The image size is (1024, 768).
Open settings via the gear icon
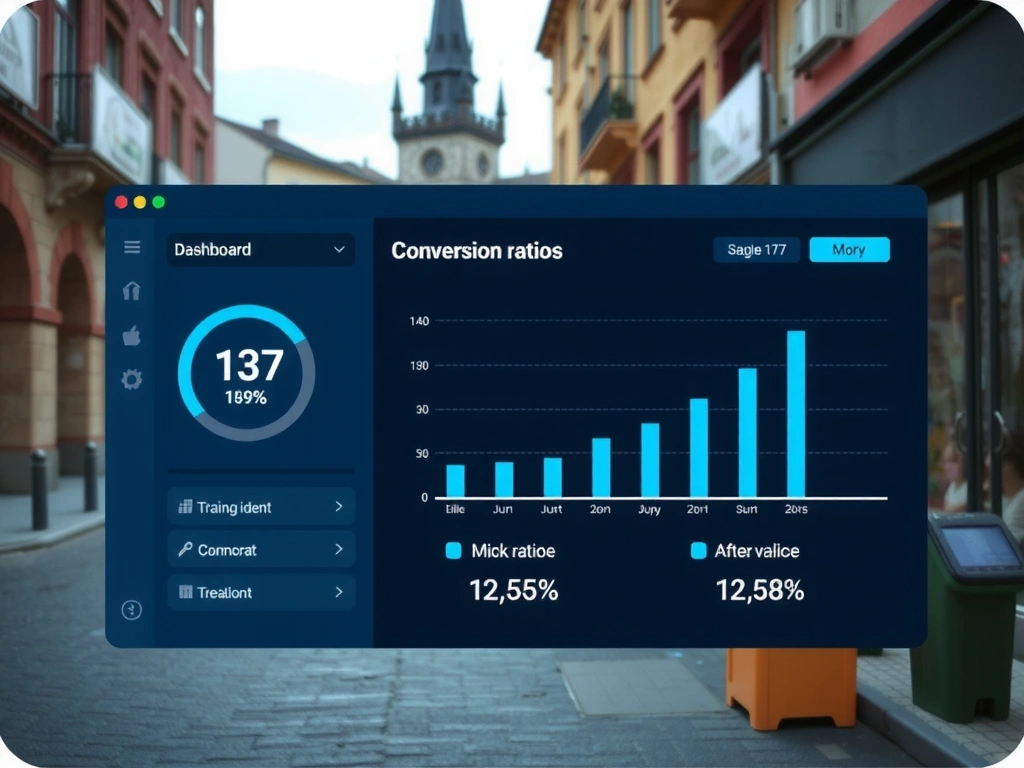pyautogui.click(x=132, y=380)
